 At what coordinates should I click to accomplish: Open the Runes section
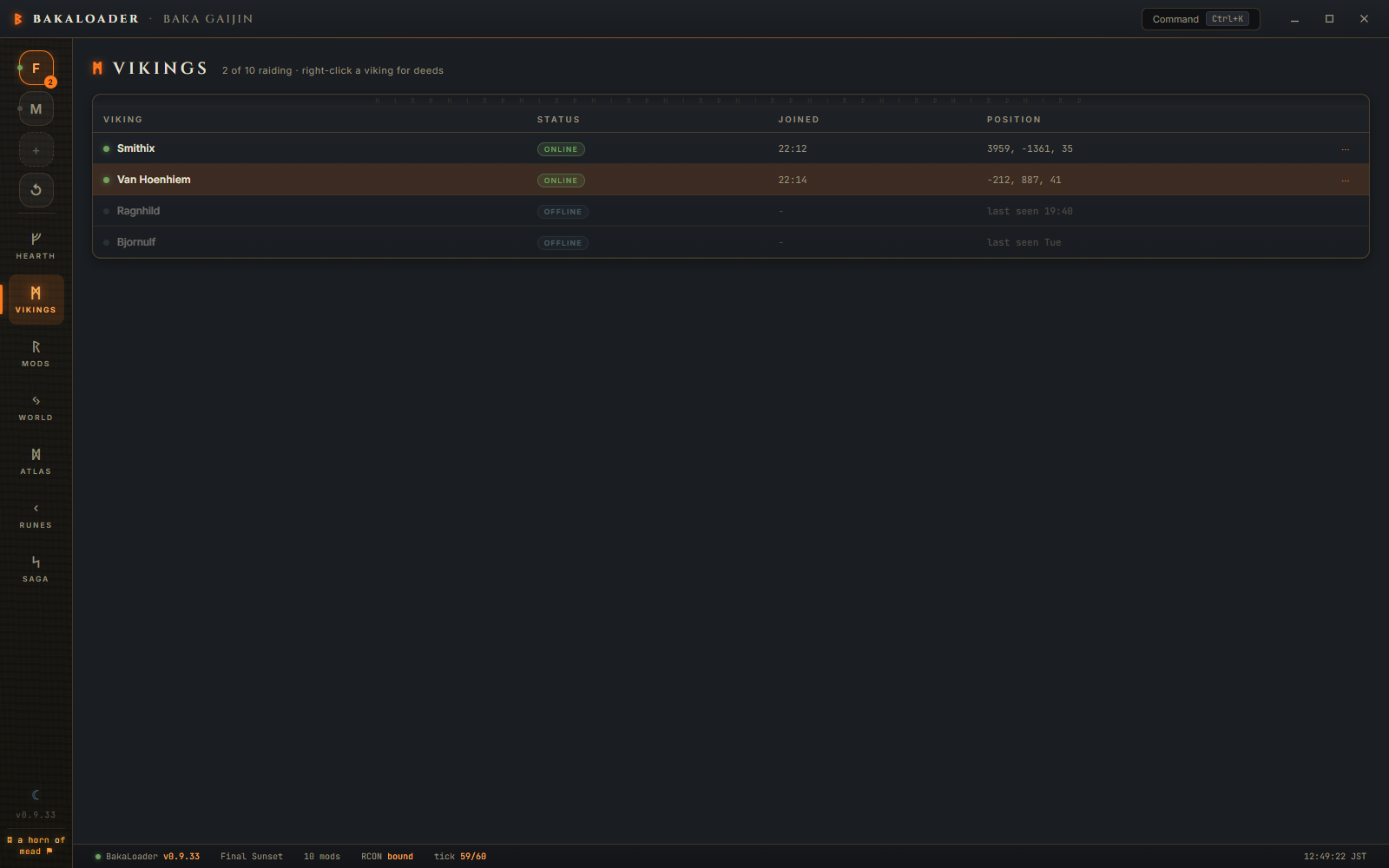point(36,515)
